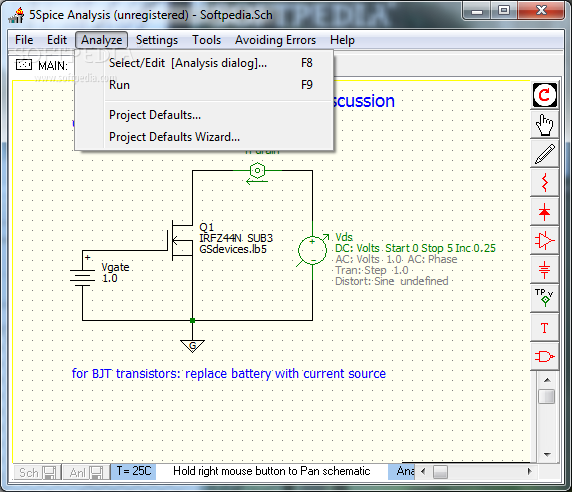Image resolution: width=572 pixels, height=492 pixels.
Task: Choose the resistor component tool
Action: click(x=545, y=182)
